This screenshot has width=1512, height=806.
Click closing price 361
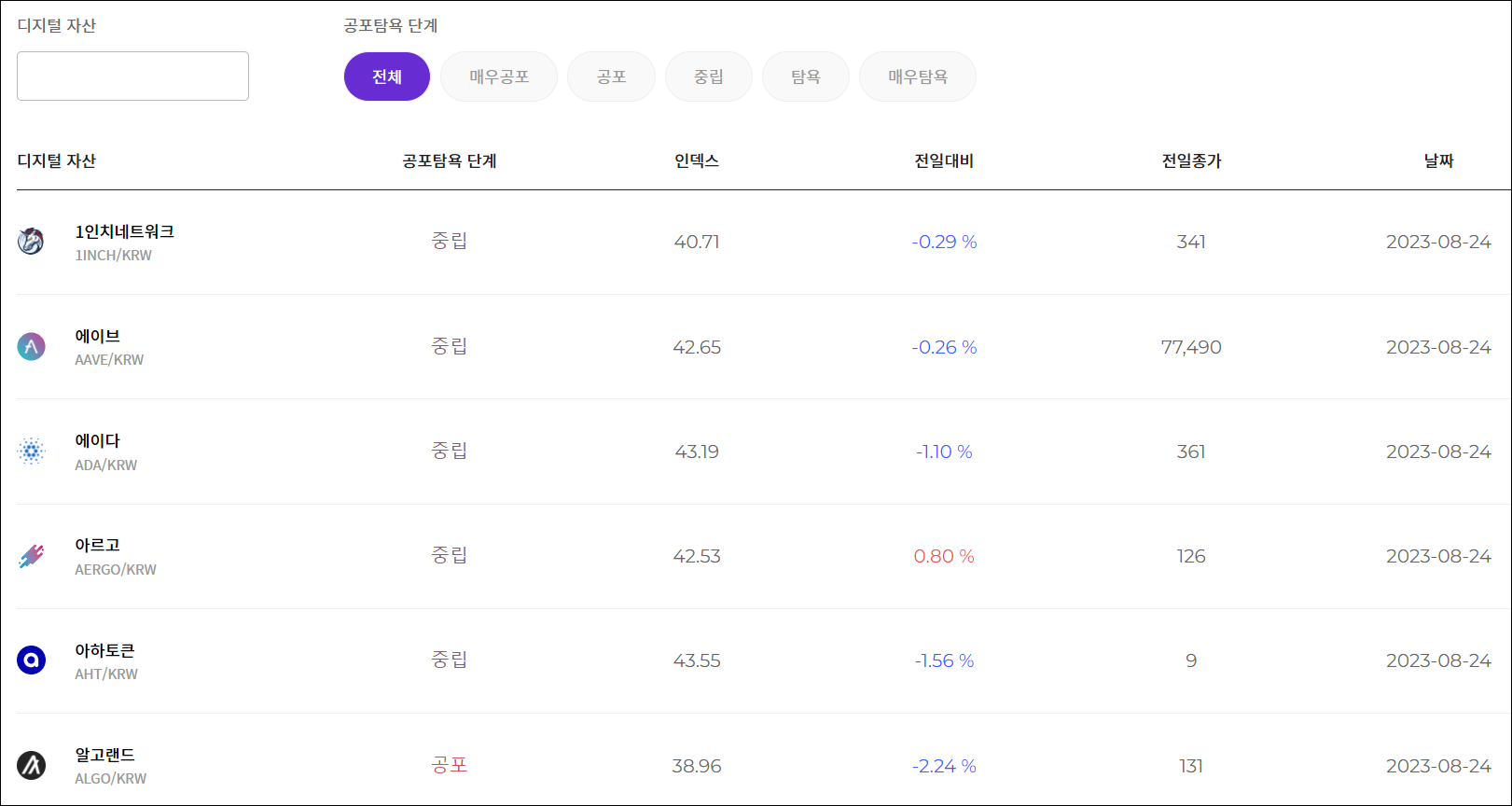pyautogui.click(x=1191, y=452)
